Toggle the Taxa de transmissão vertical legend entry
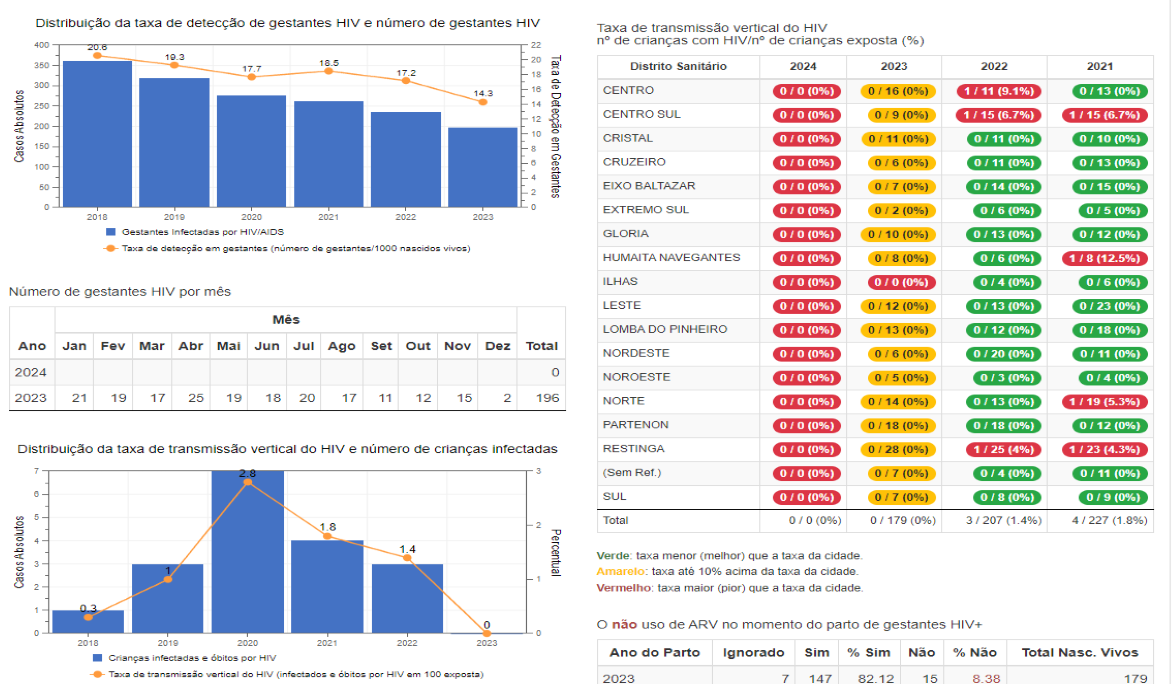This screenshot has height=684, width=1175. pyautogui.click(x=288, y=674)
